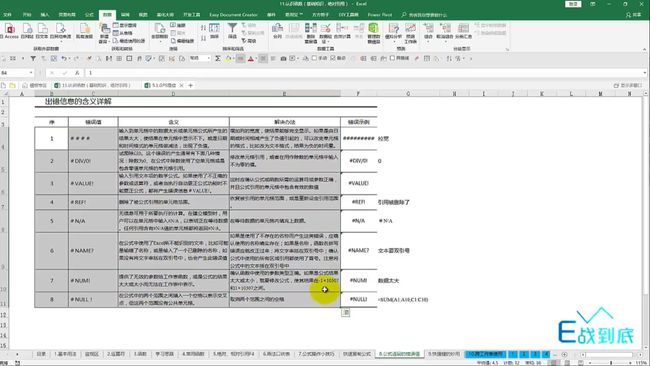Switch to the 11.认识函数 workbook tab
The image size is (650, 366).
pos(93,85)
